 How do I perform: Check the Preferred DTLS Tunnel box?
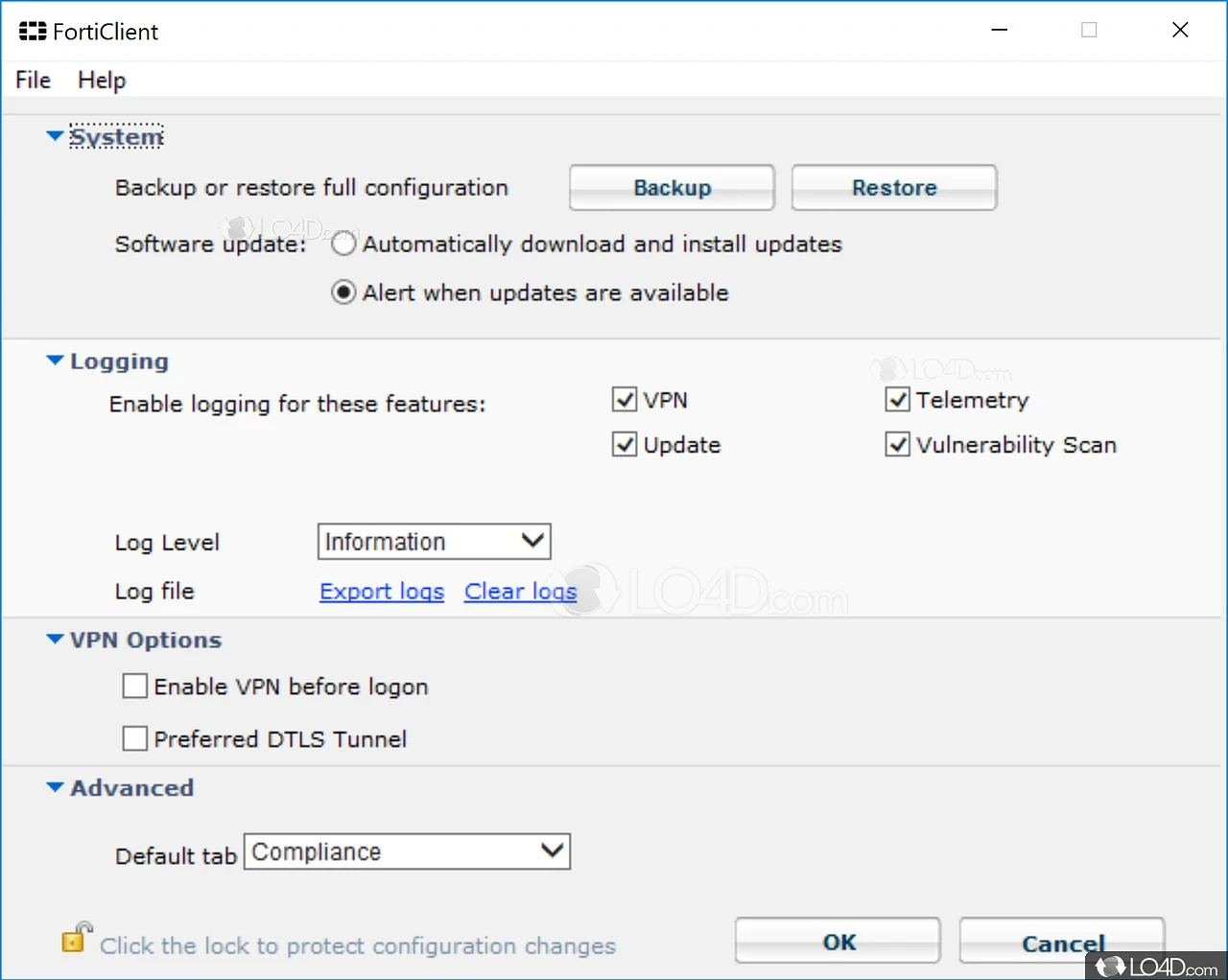(x=135, y=738)
